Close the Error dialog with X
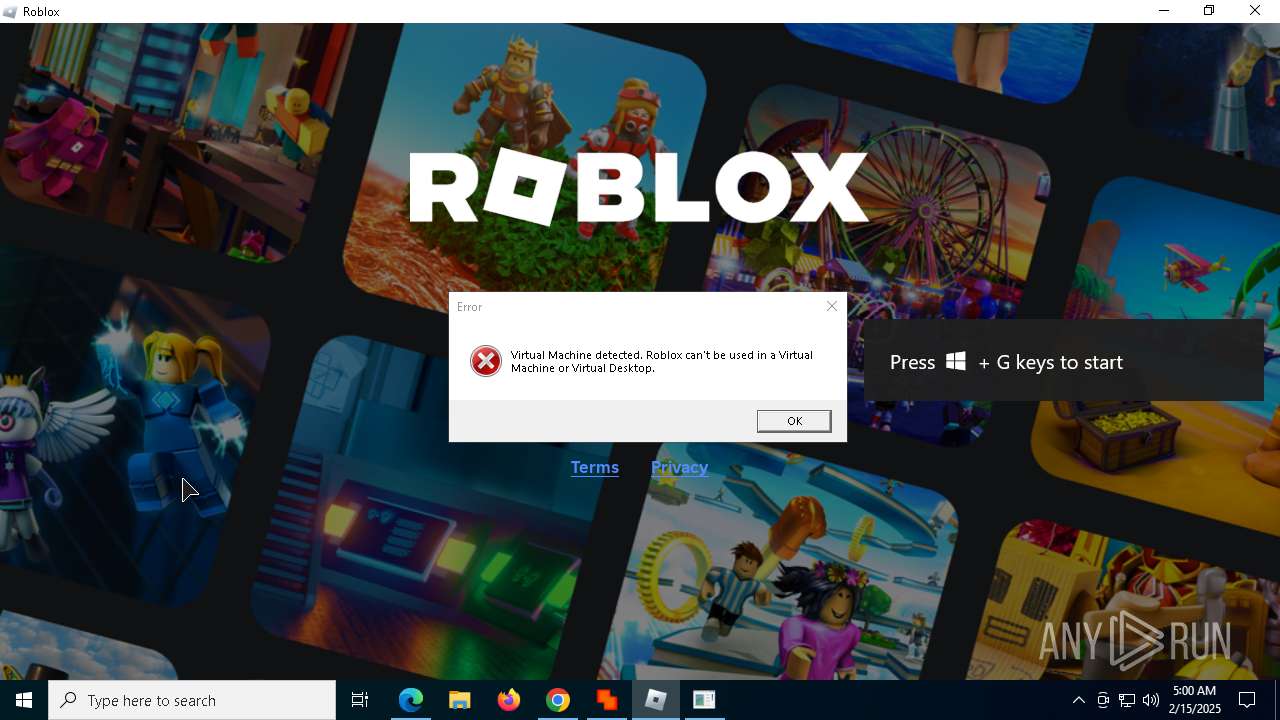Image resolution: width=1280 pixels, height=720 pixels. (831, 306)
